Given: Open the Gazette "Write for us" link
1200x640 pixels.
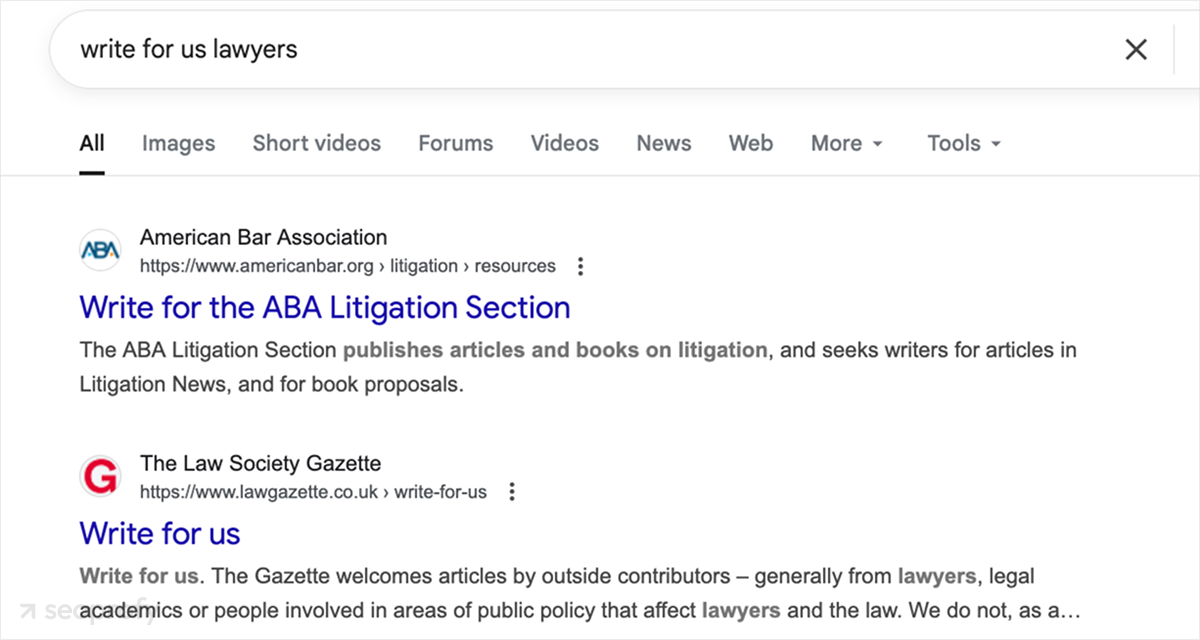Looking at the screenshot, I should click(160, 533).
